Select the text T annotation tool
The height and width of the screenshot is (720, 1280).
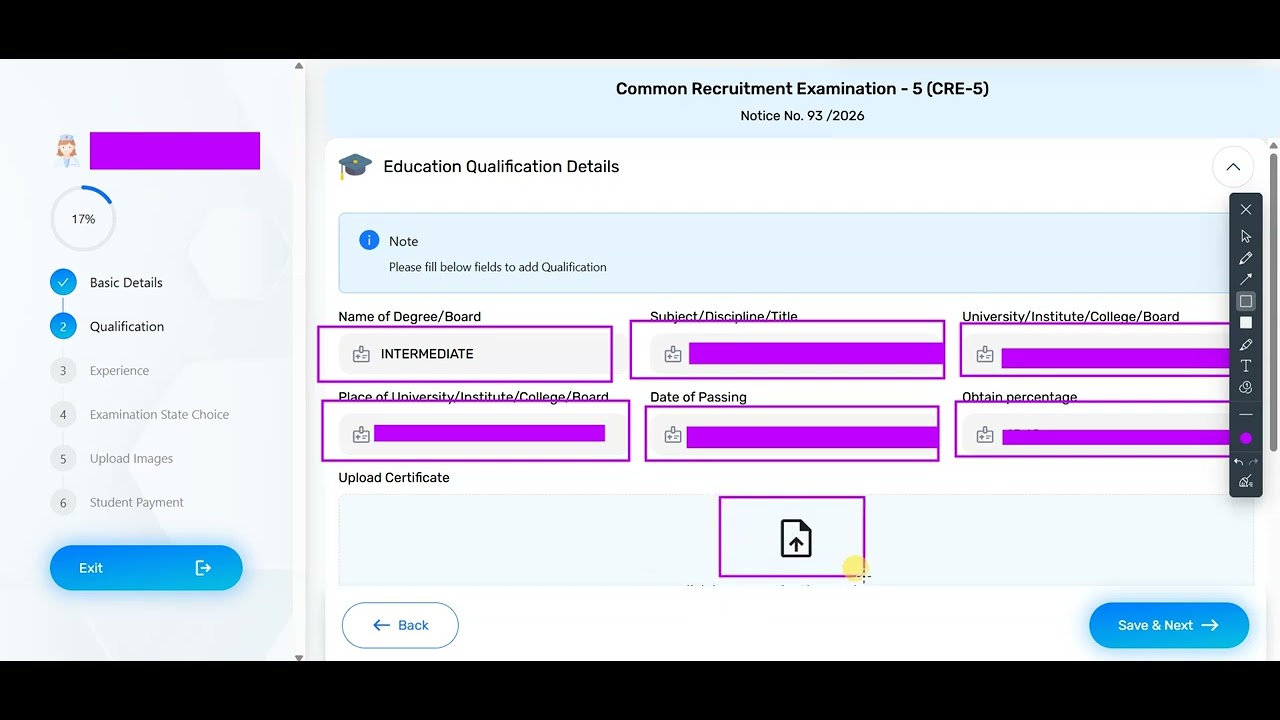pos(1246,366)
